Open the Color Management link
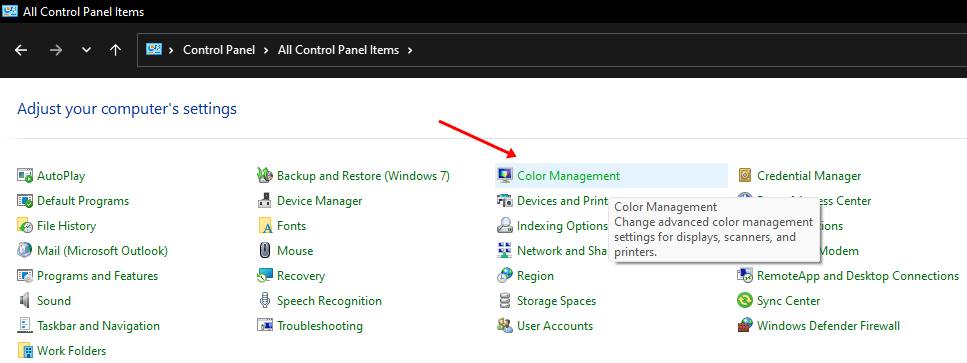This screenshot has width=967, height=363. (569, 176)
